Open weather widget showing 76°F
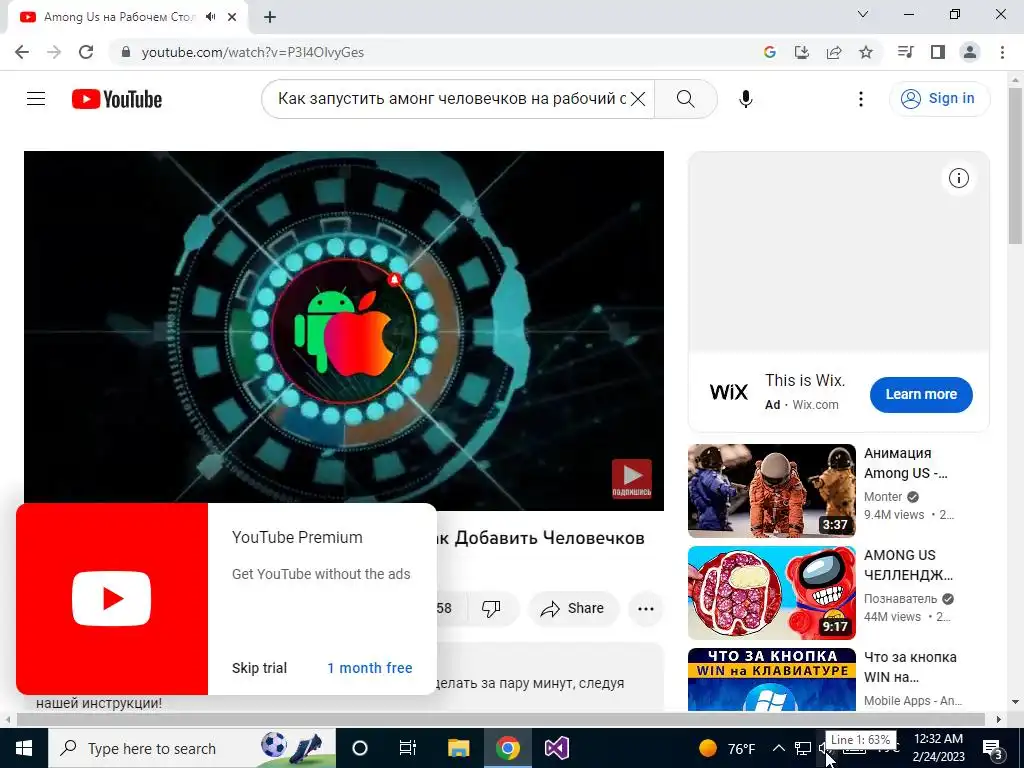The image size is (1024, 768). click(x=726, y=748)
